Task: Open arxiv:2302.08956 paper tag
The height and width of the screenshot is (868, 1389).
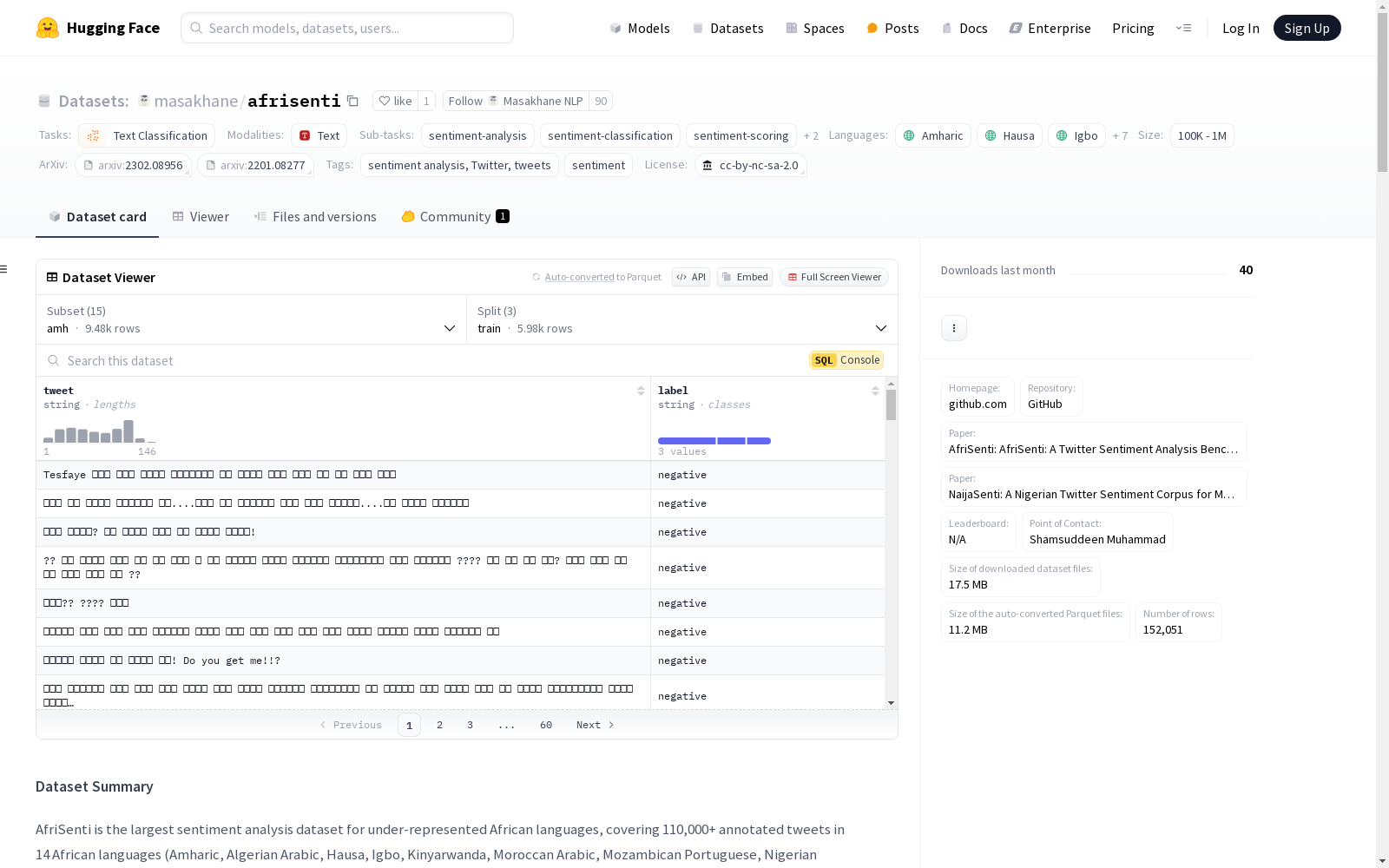Action: click(x=133, y=165)
